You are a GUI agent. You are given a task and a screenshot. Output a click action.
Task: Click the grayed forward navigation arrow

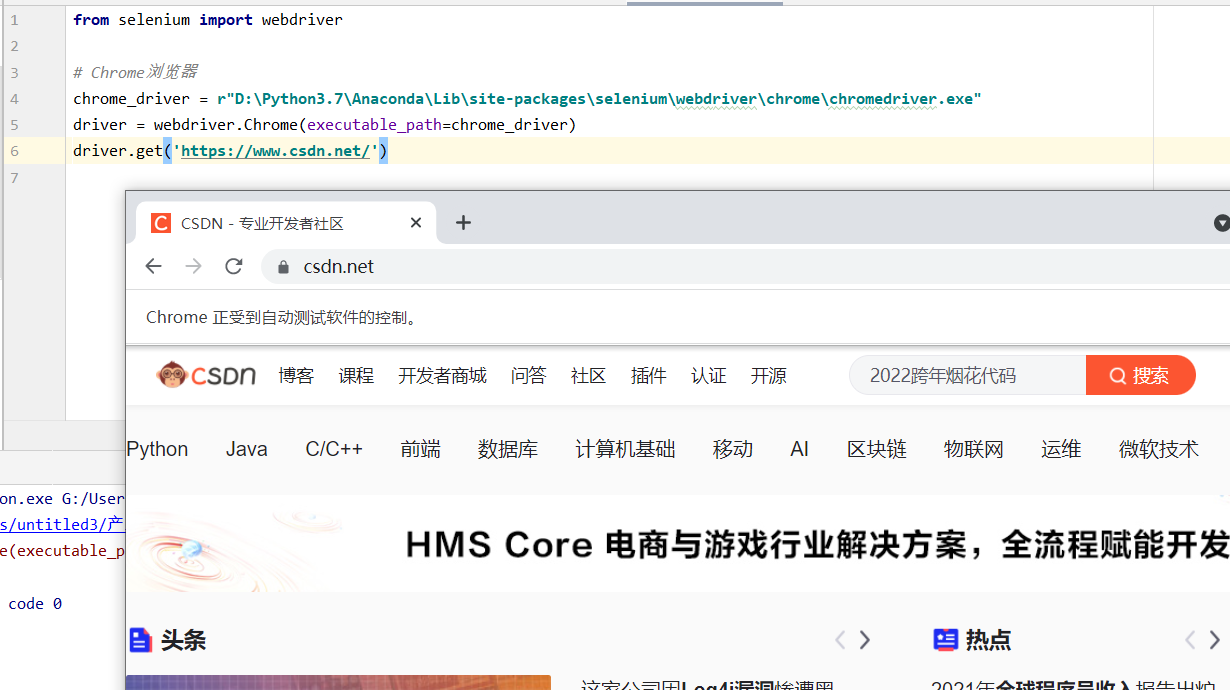pos(192,266)
